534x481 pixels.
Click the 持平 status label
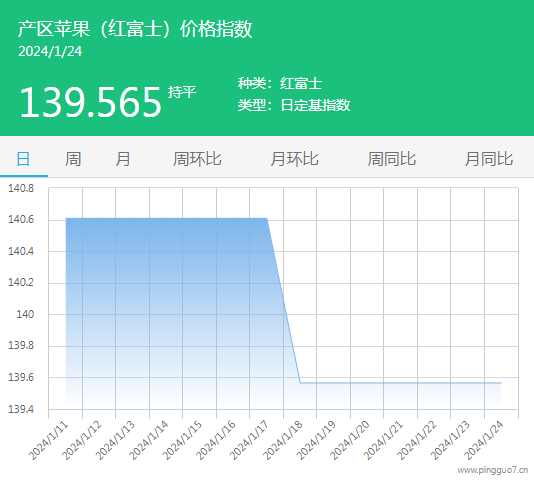182,92
